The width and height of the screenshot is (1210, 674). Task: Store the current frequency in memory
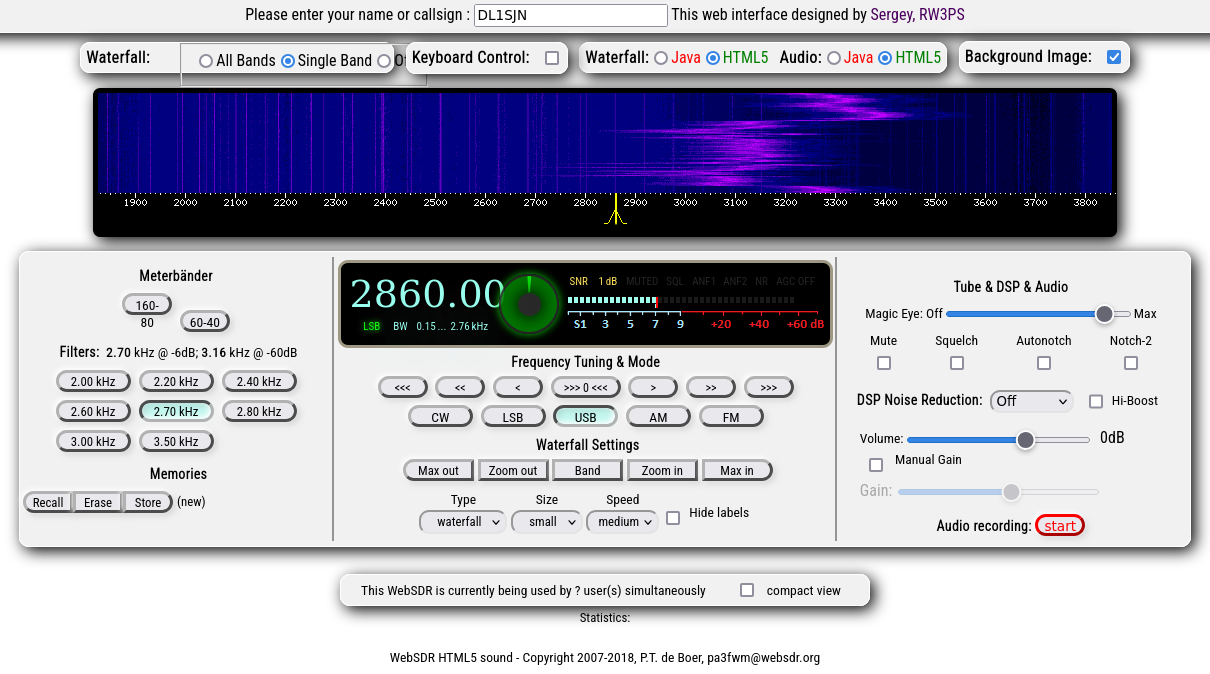coord(148,502)
